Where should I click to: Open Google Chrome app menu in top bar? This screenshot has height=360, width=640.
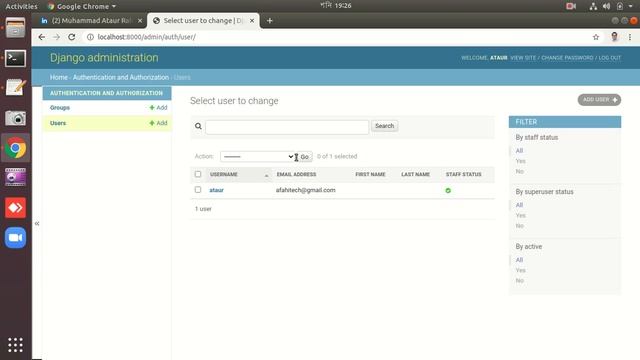point(82,6)
